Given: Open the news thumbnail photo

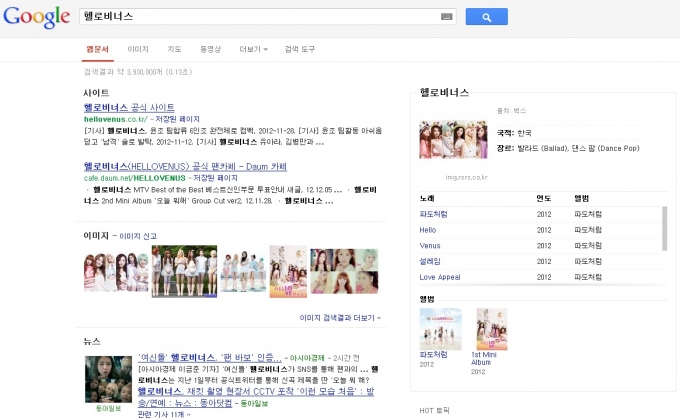Looking at the screenshot, I should pos(108,380).
